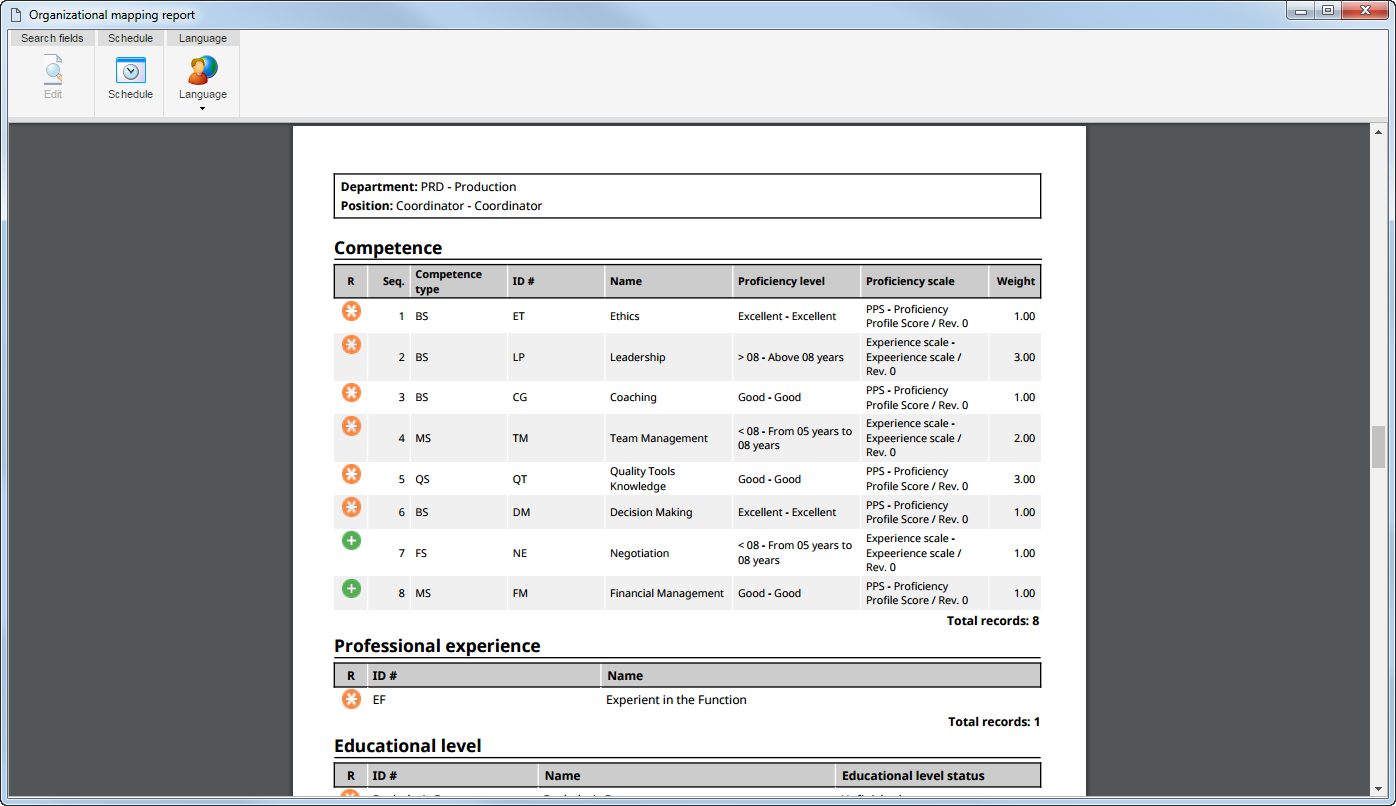Click the orange icon for Experient in the Function

(351, 699)
